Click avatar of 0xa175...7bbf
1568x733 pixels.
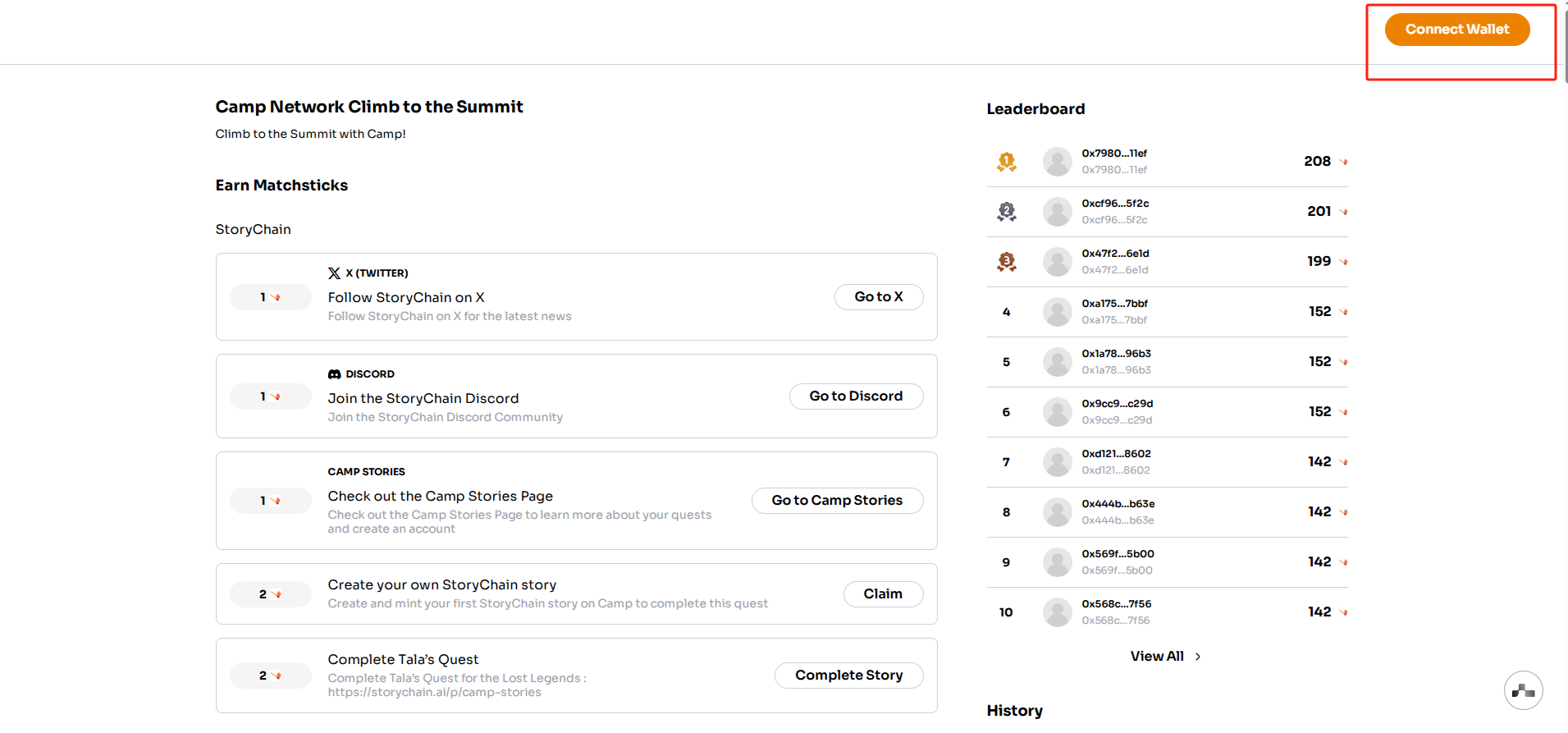pos(1058,312)
